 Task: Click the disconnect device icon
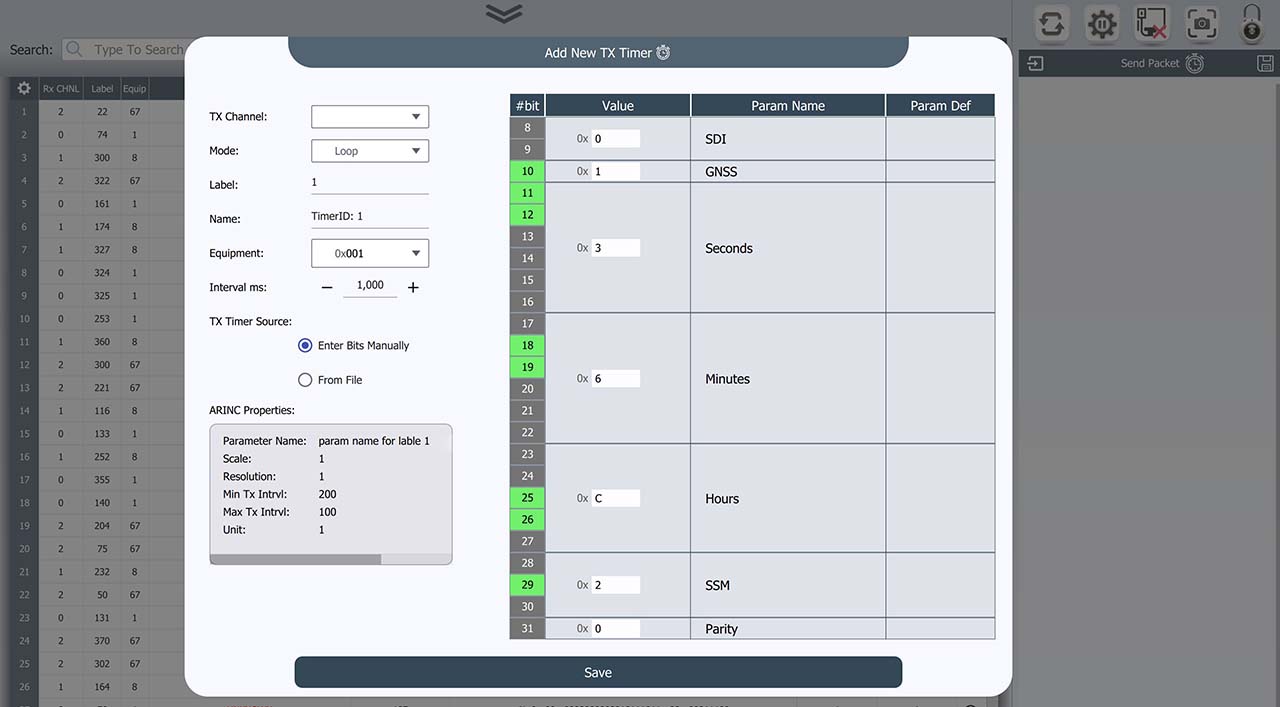pyautogui.click(x=1152, y=23)
